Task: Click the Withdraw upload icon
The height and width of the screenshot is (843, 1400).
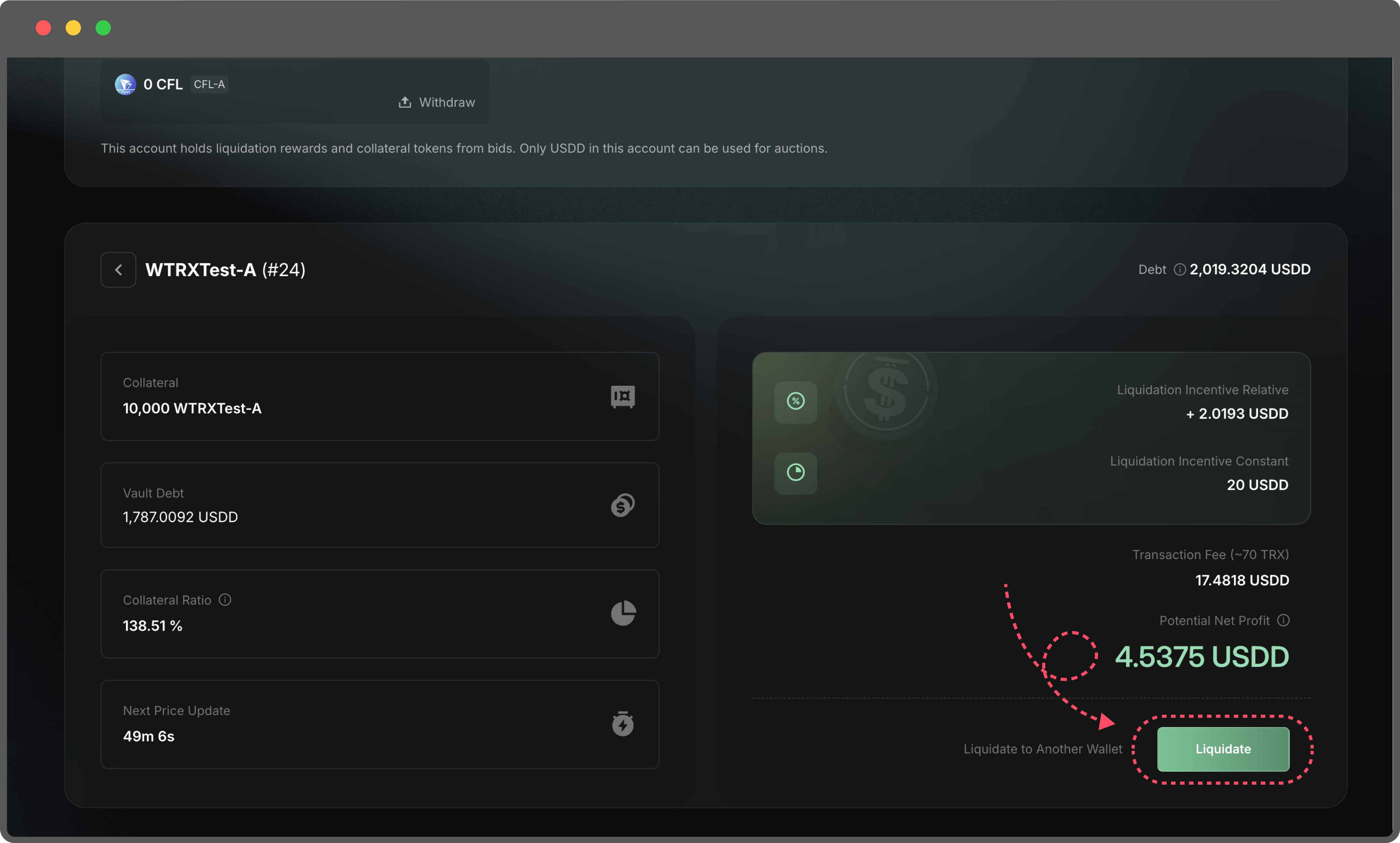Action: pyautogui.click(x=404, y=102)
